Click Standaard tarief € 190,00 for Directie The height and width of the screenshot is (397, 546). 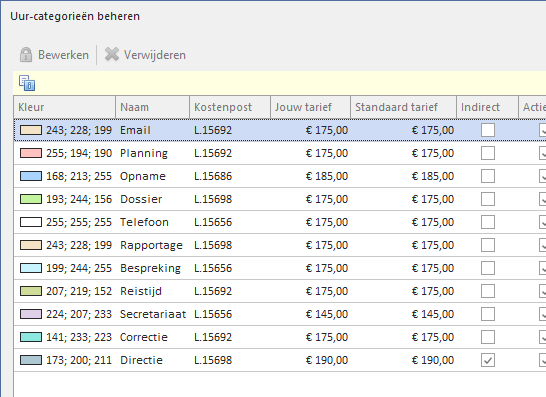pos(433,360)
